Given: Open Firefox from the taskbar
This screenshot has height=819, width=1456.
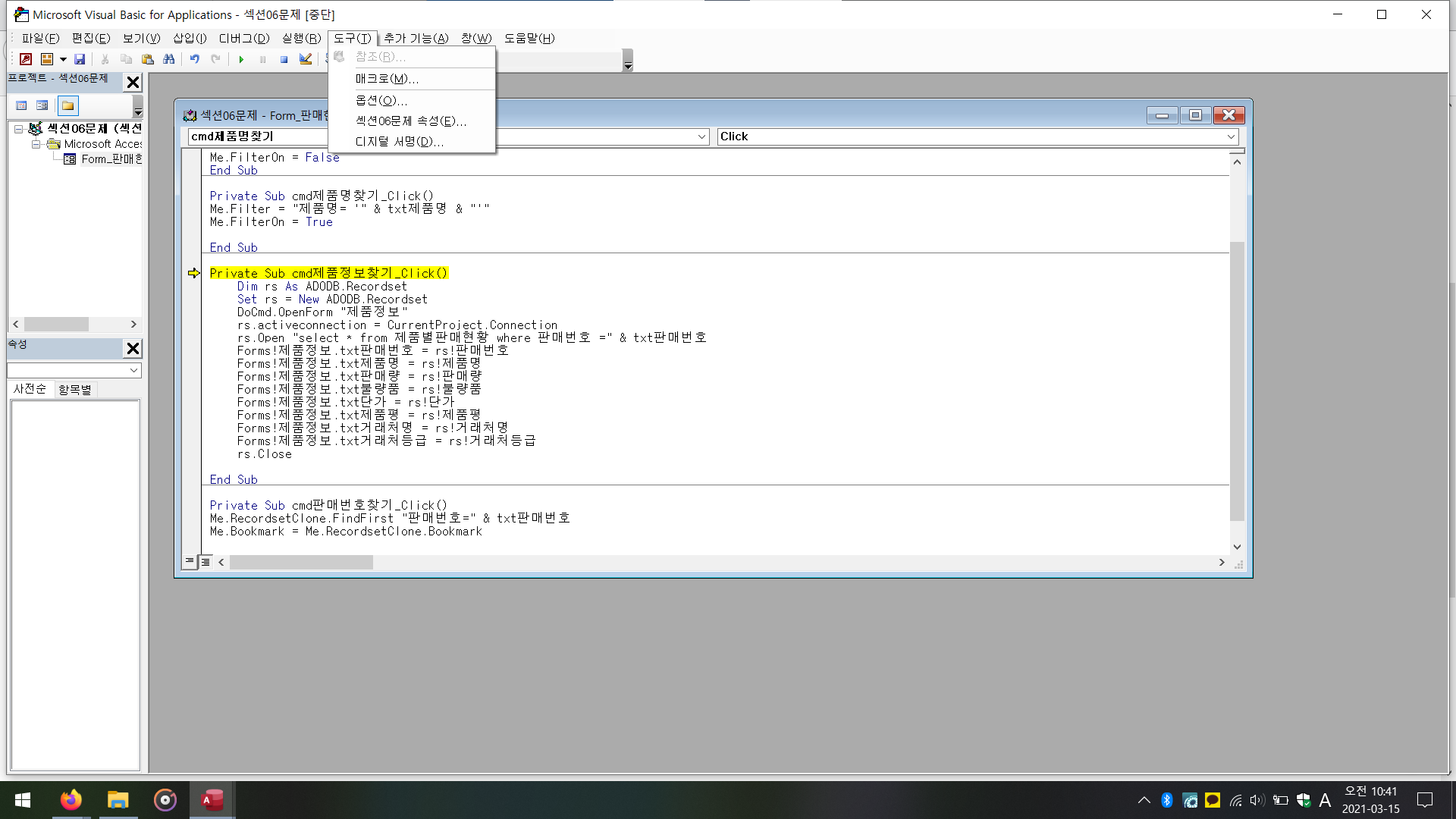Looking at the screenshot, I should [x=71, y=800].
